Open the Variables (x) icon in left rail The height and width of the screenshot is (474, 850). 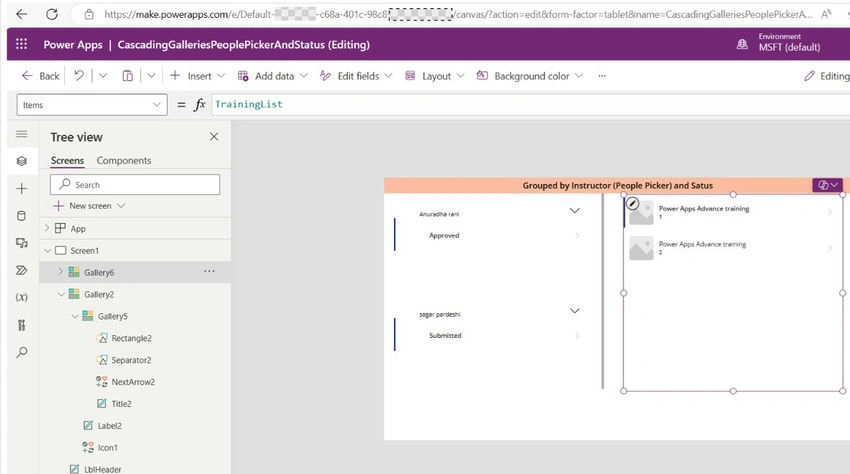tap(22, 297)
